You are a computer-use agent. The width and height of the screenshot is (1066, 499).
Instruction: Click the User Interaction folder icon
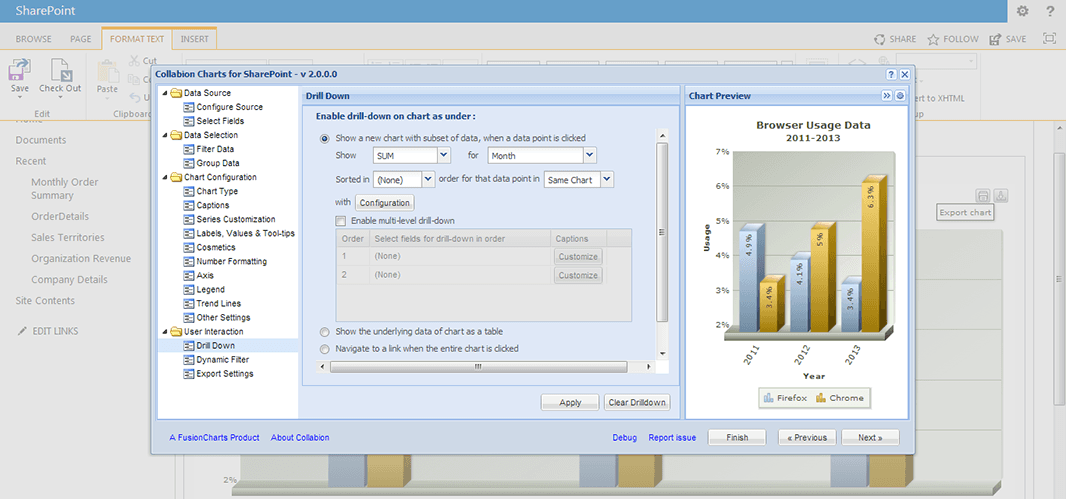[176, 332]
